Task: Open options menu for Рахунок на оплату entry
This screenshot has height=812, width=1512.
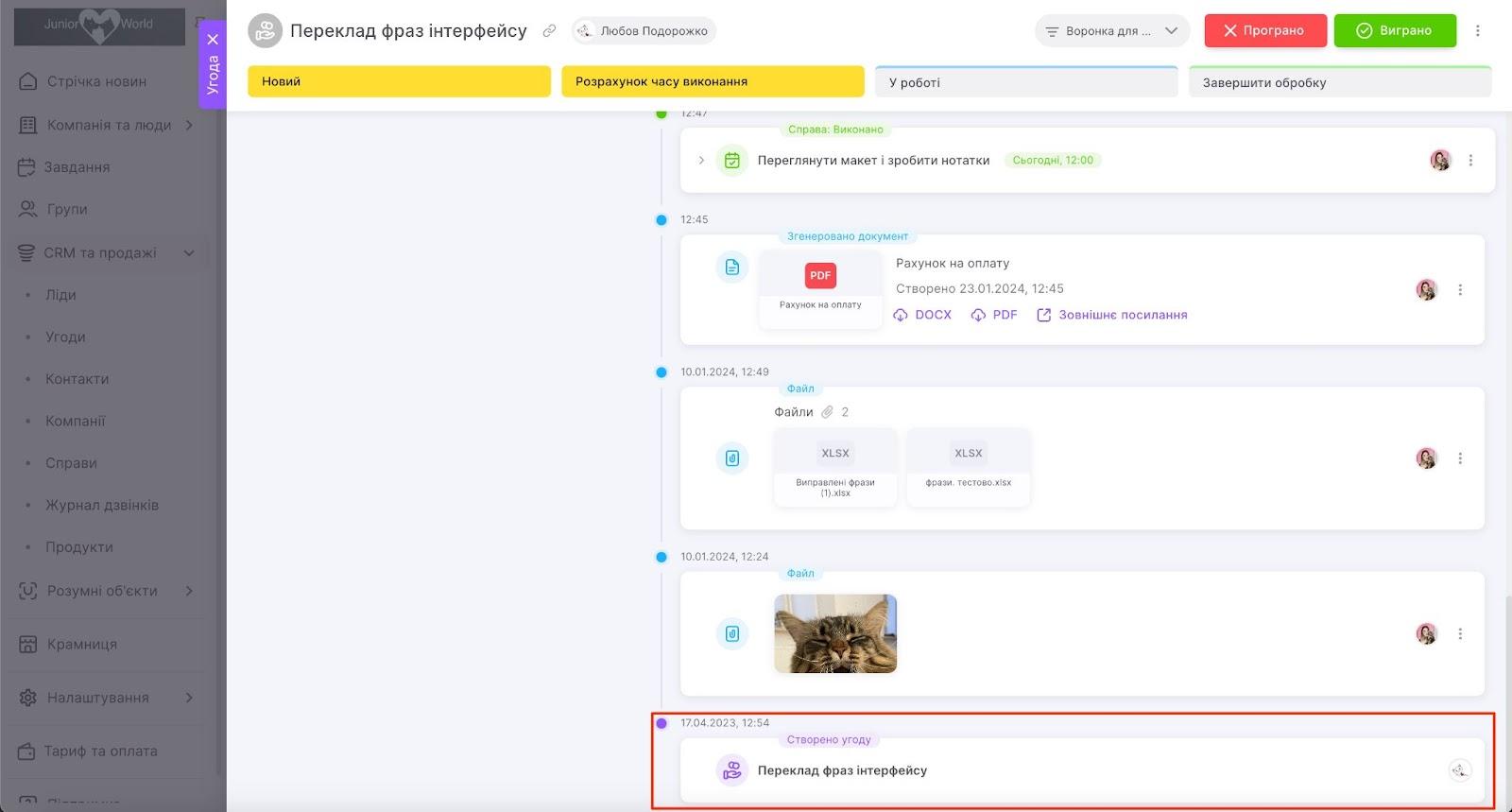Action: pyautogui.click(x=1460, y=290)
